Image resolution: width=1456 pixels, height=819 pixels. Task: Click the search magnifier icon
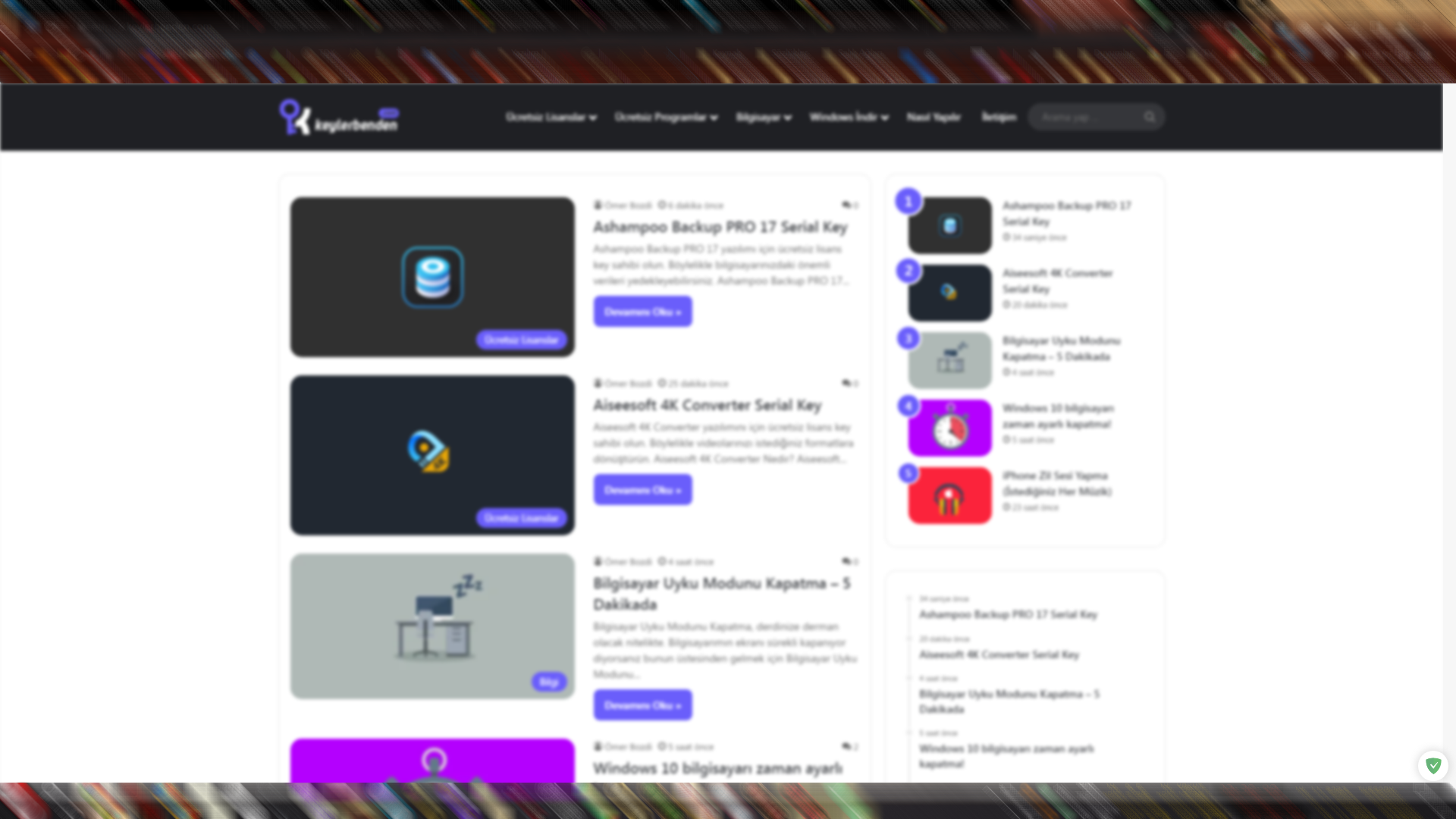1150,117
